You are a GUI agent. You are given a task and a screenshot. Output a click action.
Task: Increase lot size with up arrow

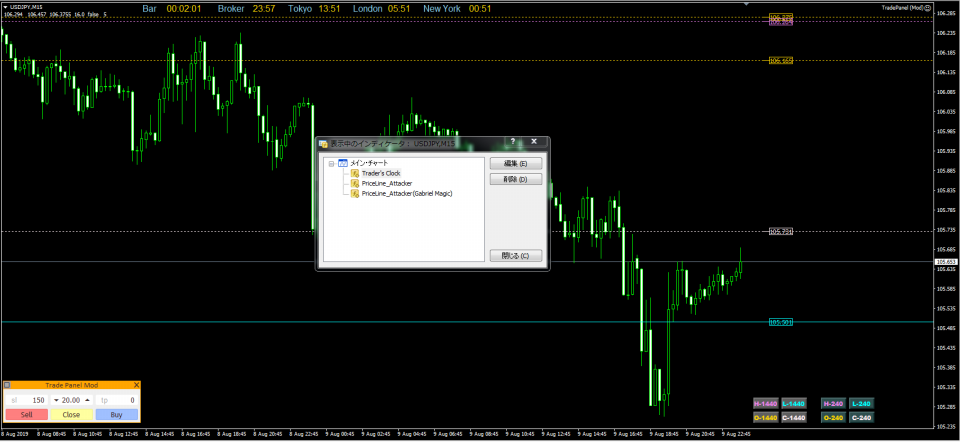[86, 400]
